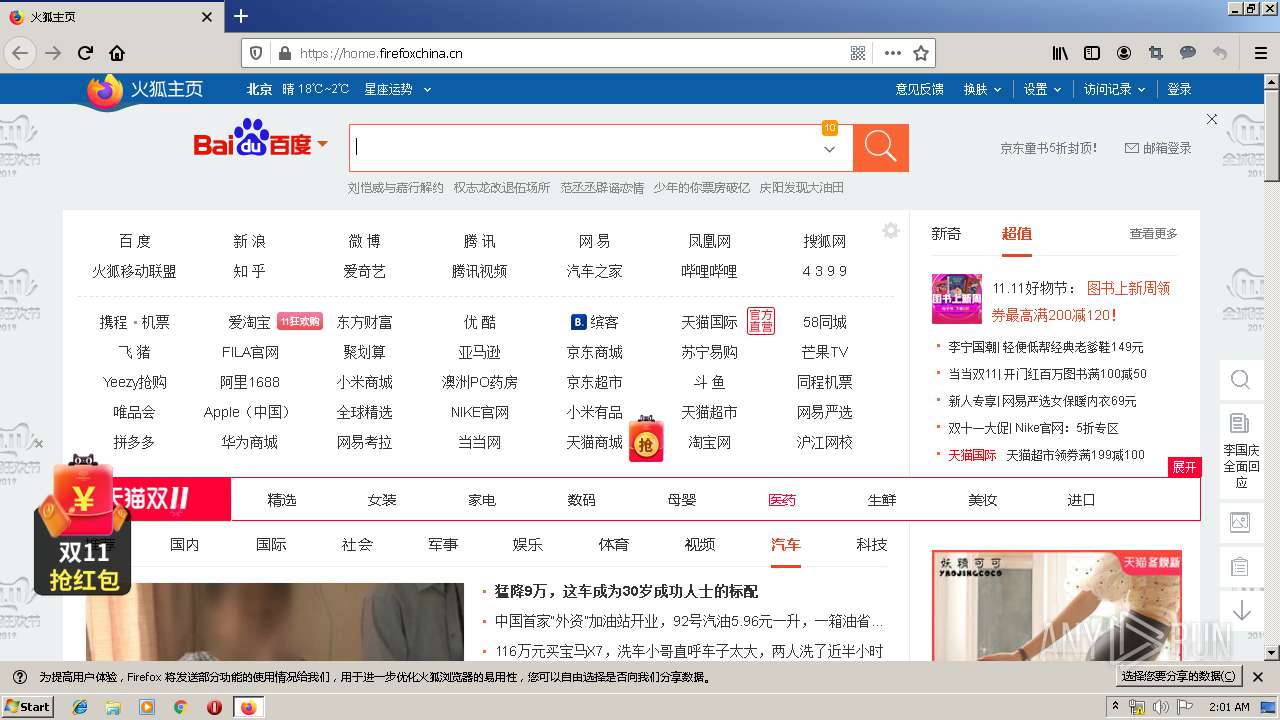Toggle the sidebar view icon
This screenshot has width=1280, height=720.
tap(1092, 53)
